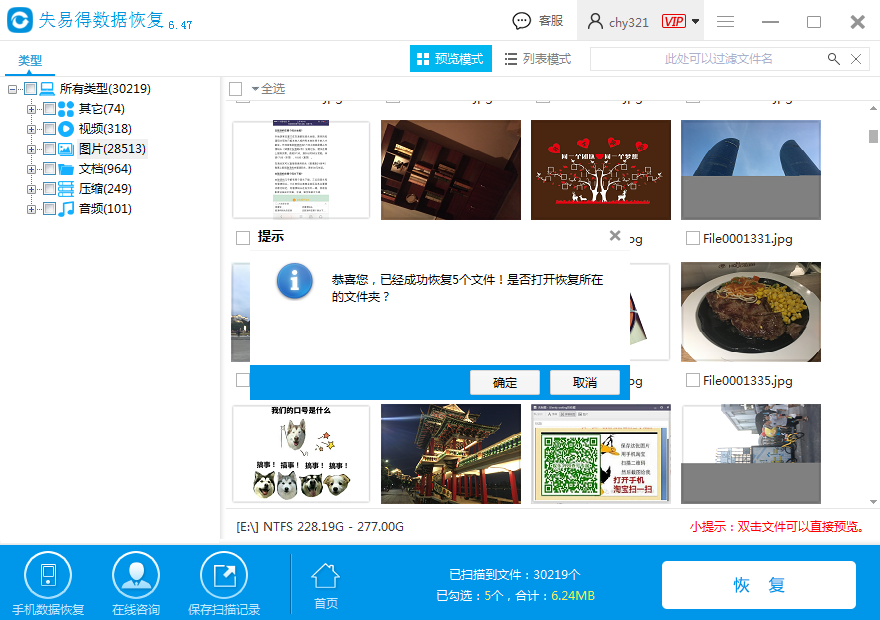Image resolution: width=880 pixels, height=620 pixels.
Task: Expand the 图片 tree node
Action: [x=31, y=149]
